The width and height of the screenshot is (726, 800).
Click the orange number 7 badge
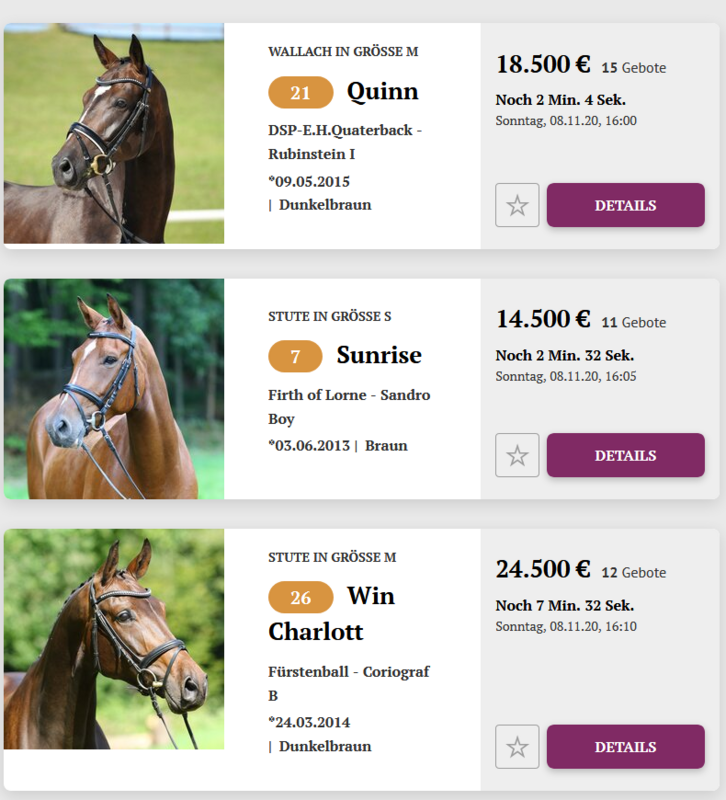click(295, 357)
